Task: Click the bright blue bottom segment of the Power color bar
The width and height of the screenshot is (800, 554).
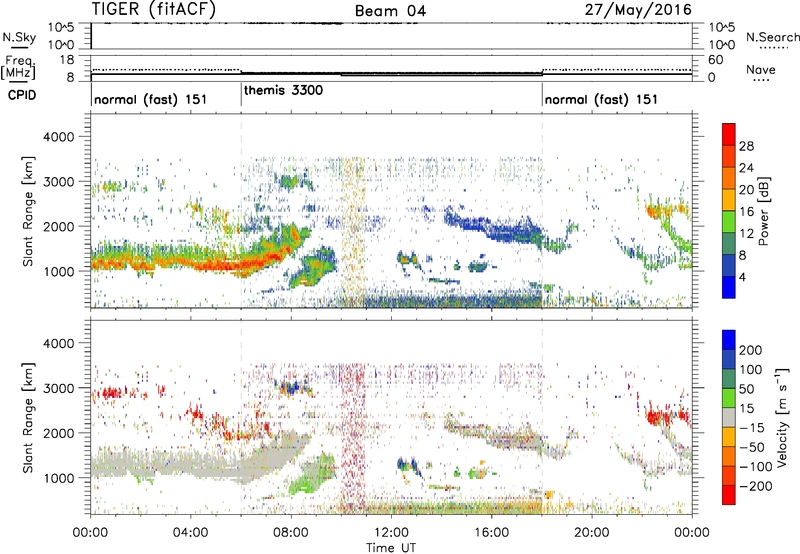Action: tap(729, 288)
